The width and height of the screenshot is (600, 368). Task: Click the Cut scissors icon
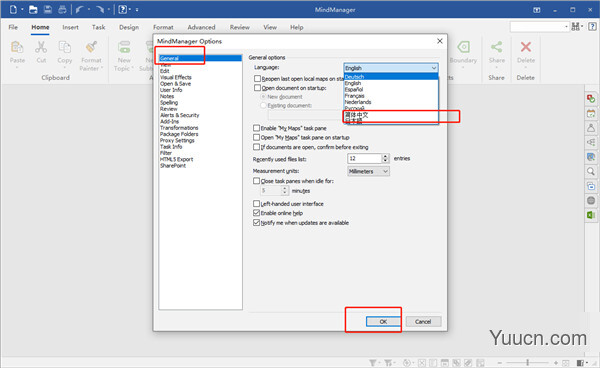pyautogui.click(x=41, y=47)
